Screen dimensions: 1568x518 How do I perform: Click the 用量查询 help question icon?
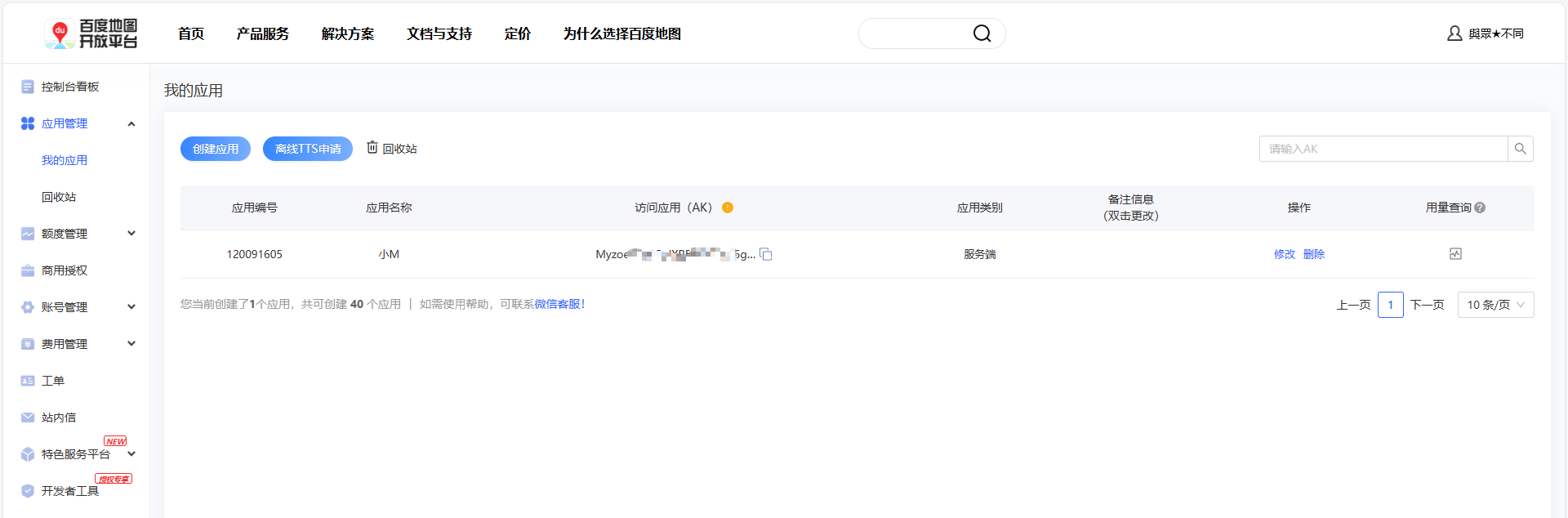point(1480,208)
